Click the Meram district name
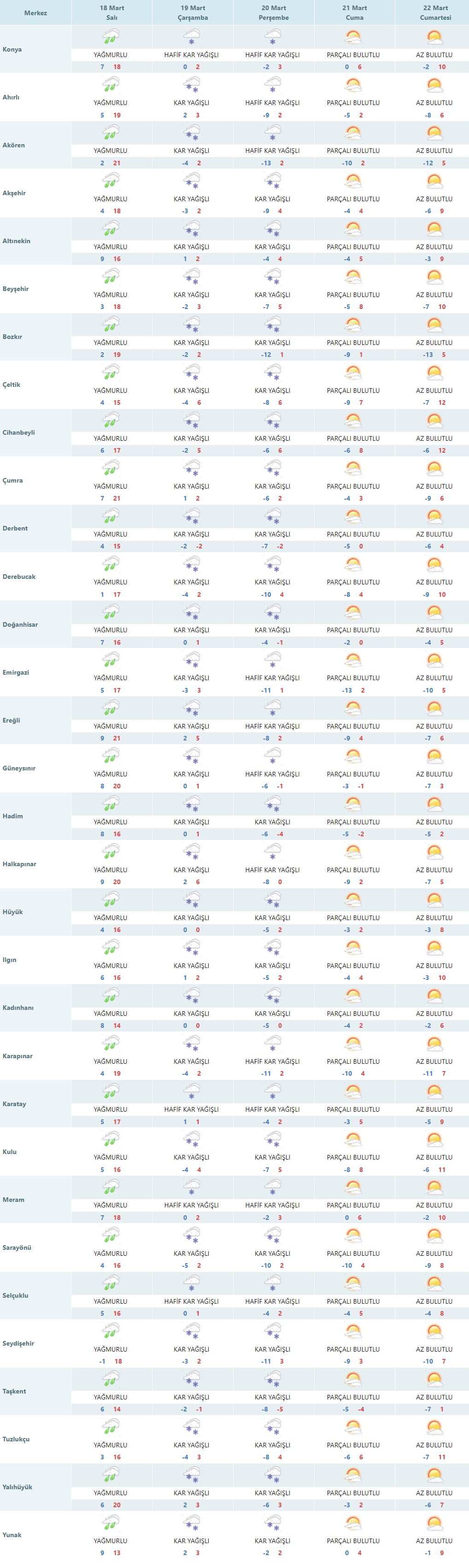 click(13, 1200)
